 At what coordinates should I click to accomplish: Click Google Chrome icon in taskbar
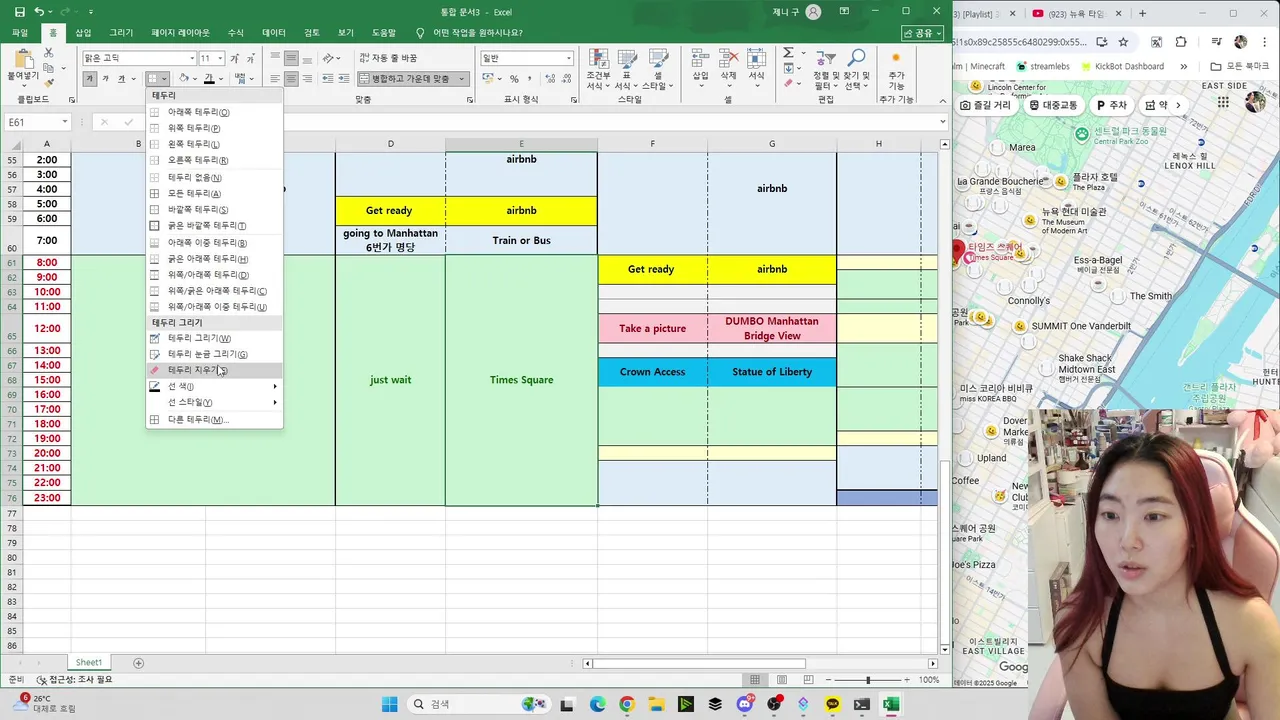[626, 704]
